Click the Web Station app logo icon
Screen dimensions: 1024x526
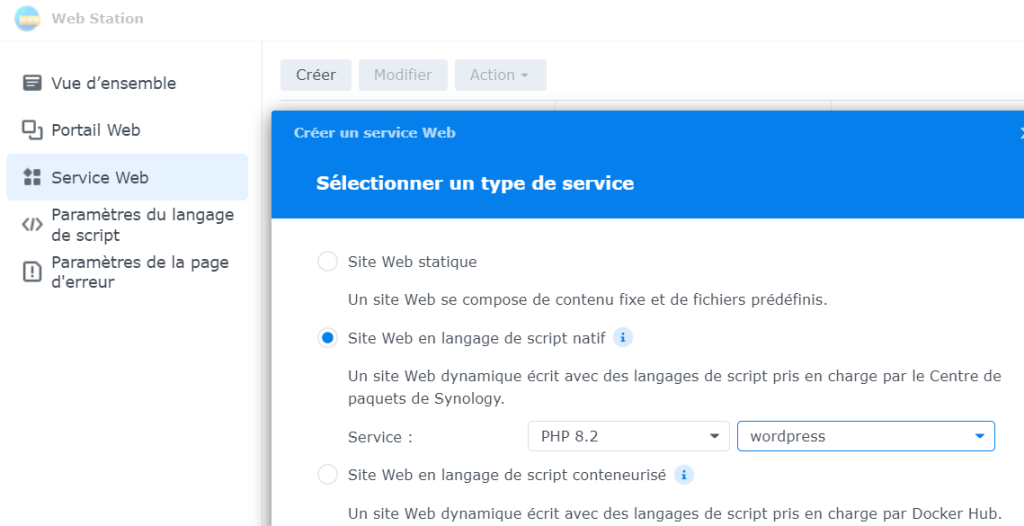pyautogui.click(x=27, y=18)
